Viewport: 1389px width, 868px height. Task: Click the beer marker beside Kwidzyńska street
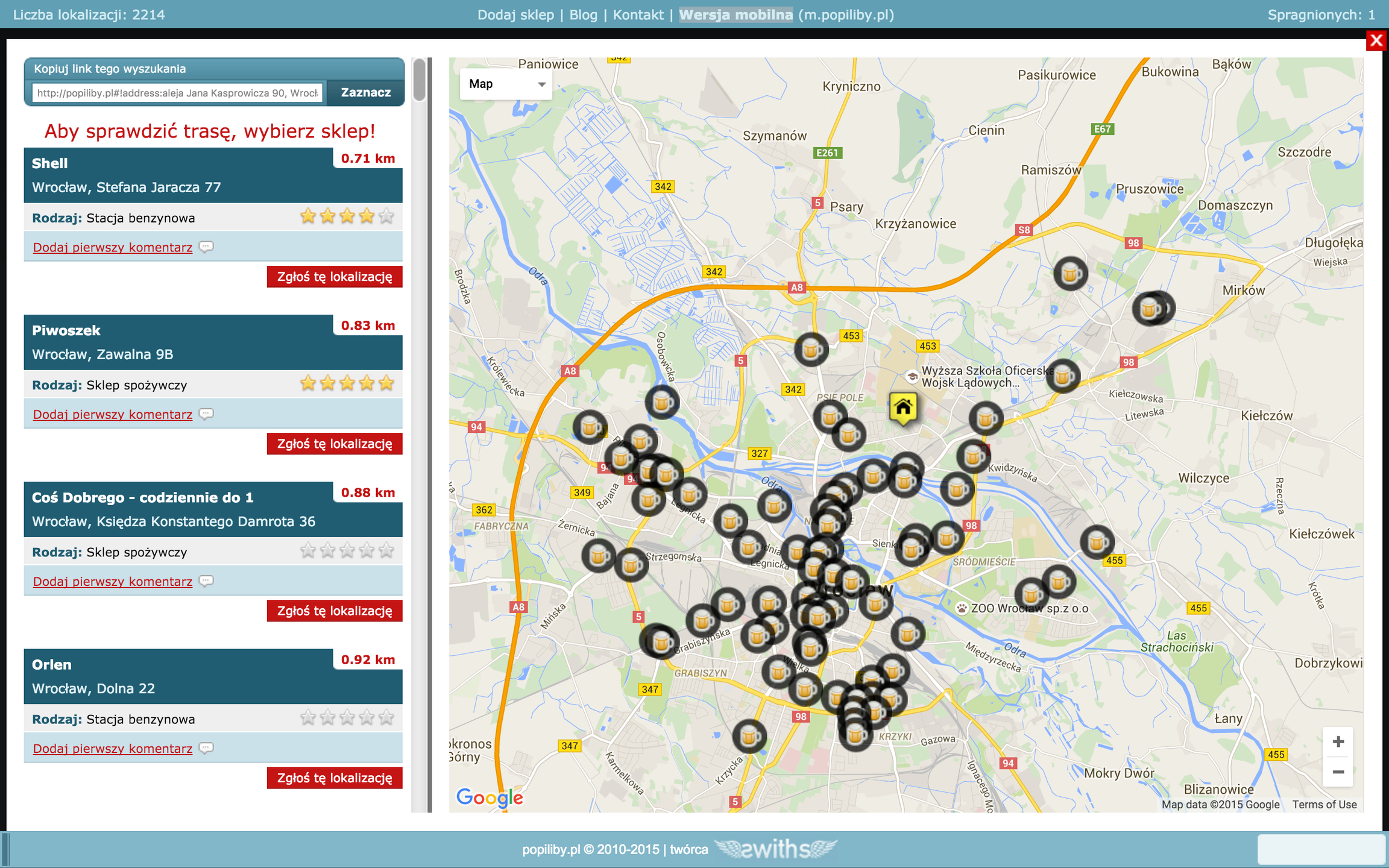[973, 456]
